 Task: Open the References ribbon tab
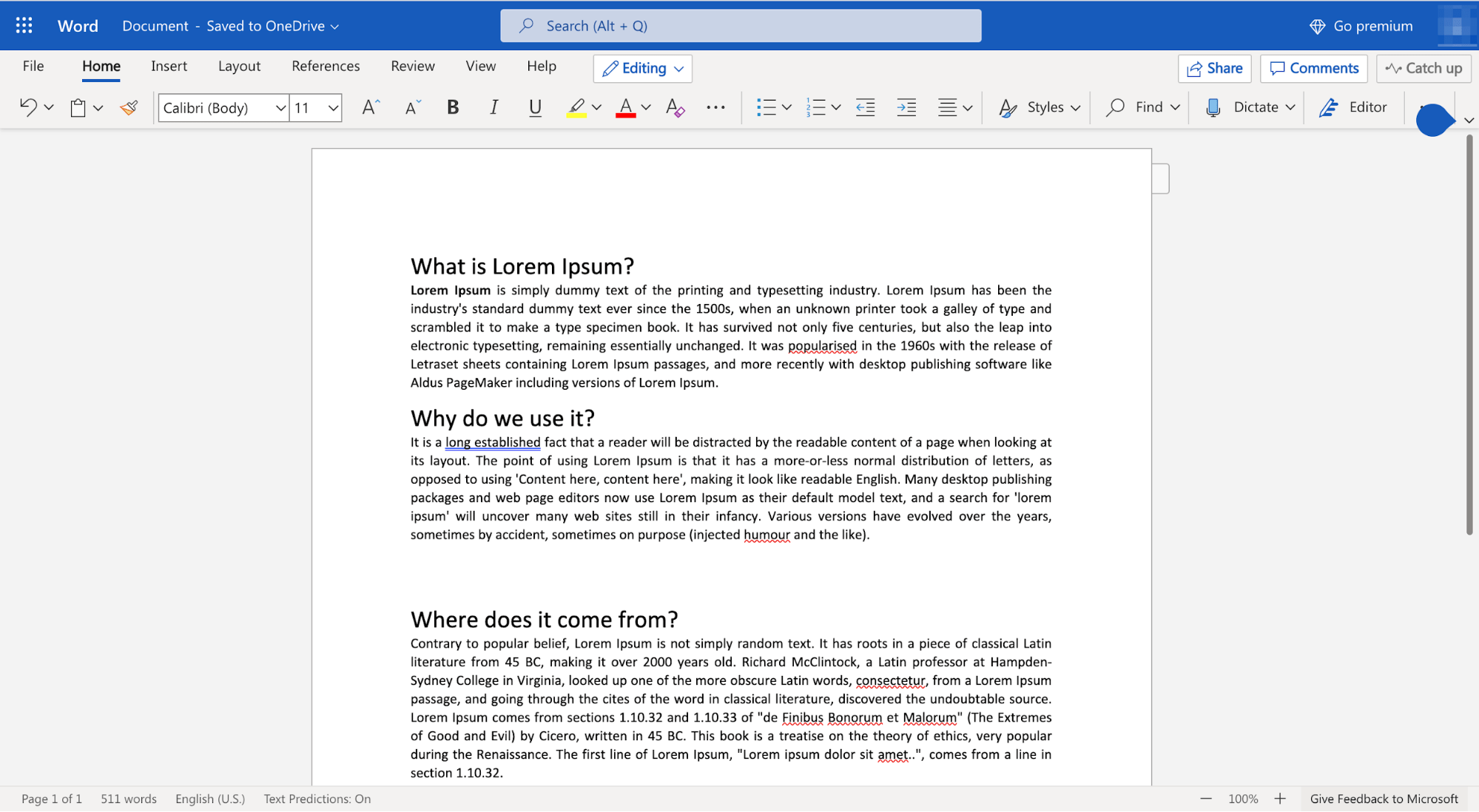pos(326,66)
